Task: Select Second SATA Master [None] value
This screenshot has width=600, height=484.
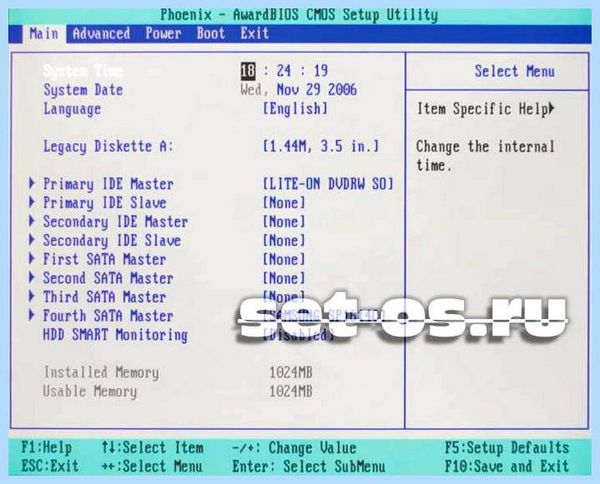Action: click(x=284, y=278)
